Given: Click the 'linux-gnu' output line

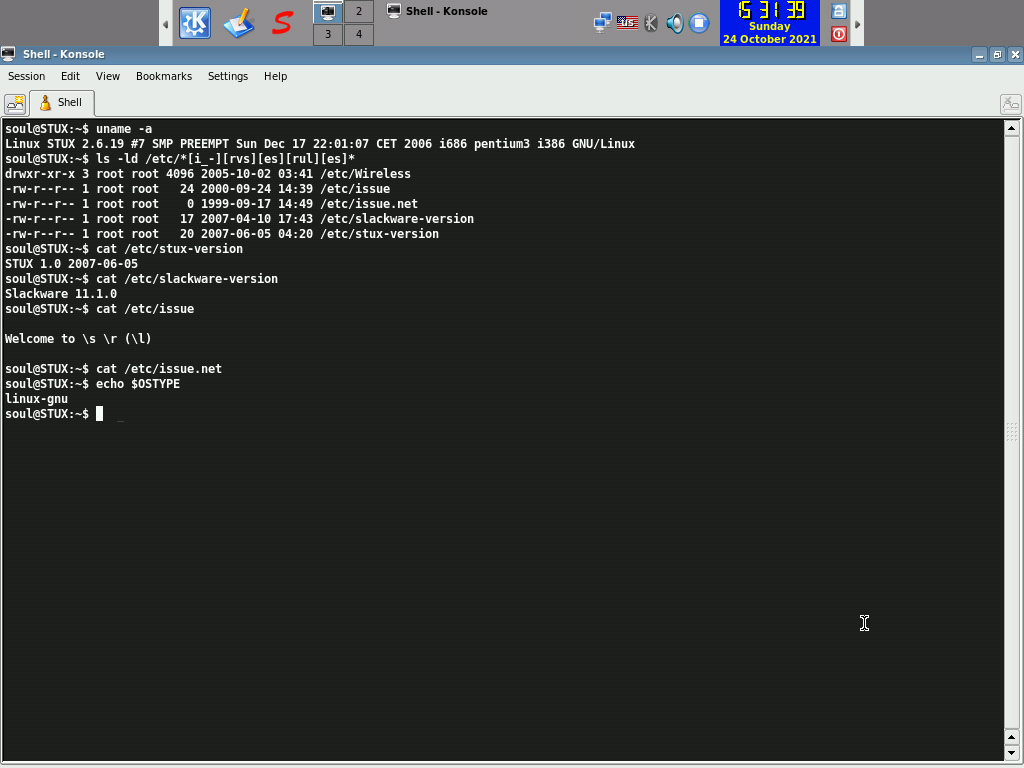Looking at the screenshot, I should 37,399.
